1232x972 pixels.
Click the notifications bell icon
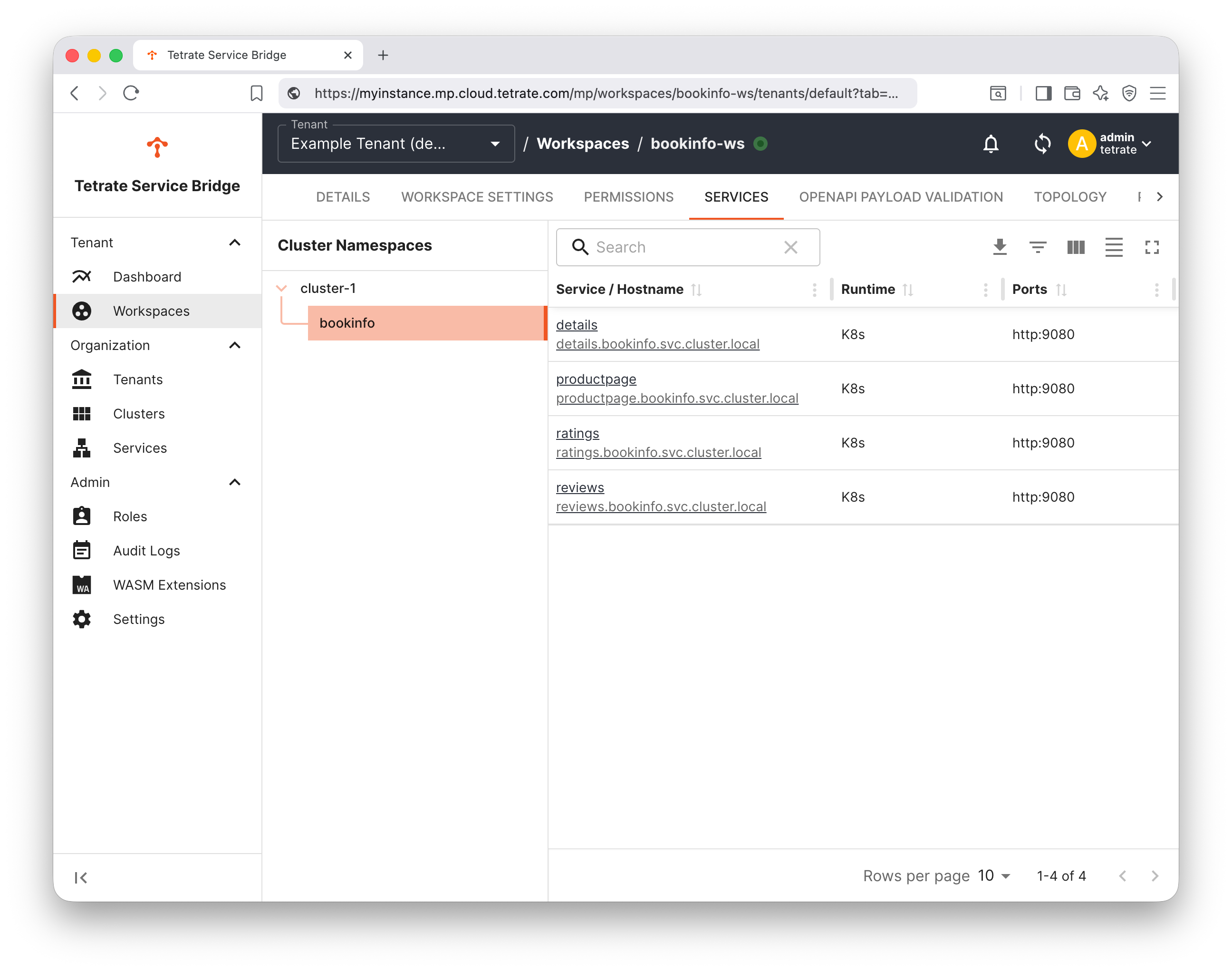coord(991,144)
